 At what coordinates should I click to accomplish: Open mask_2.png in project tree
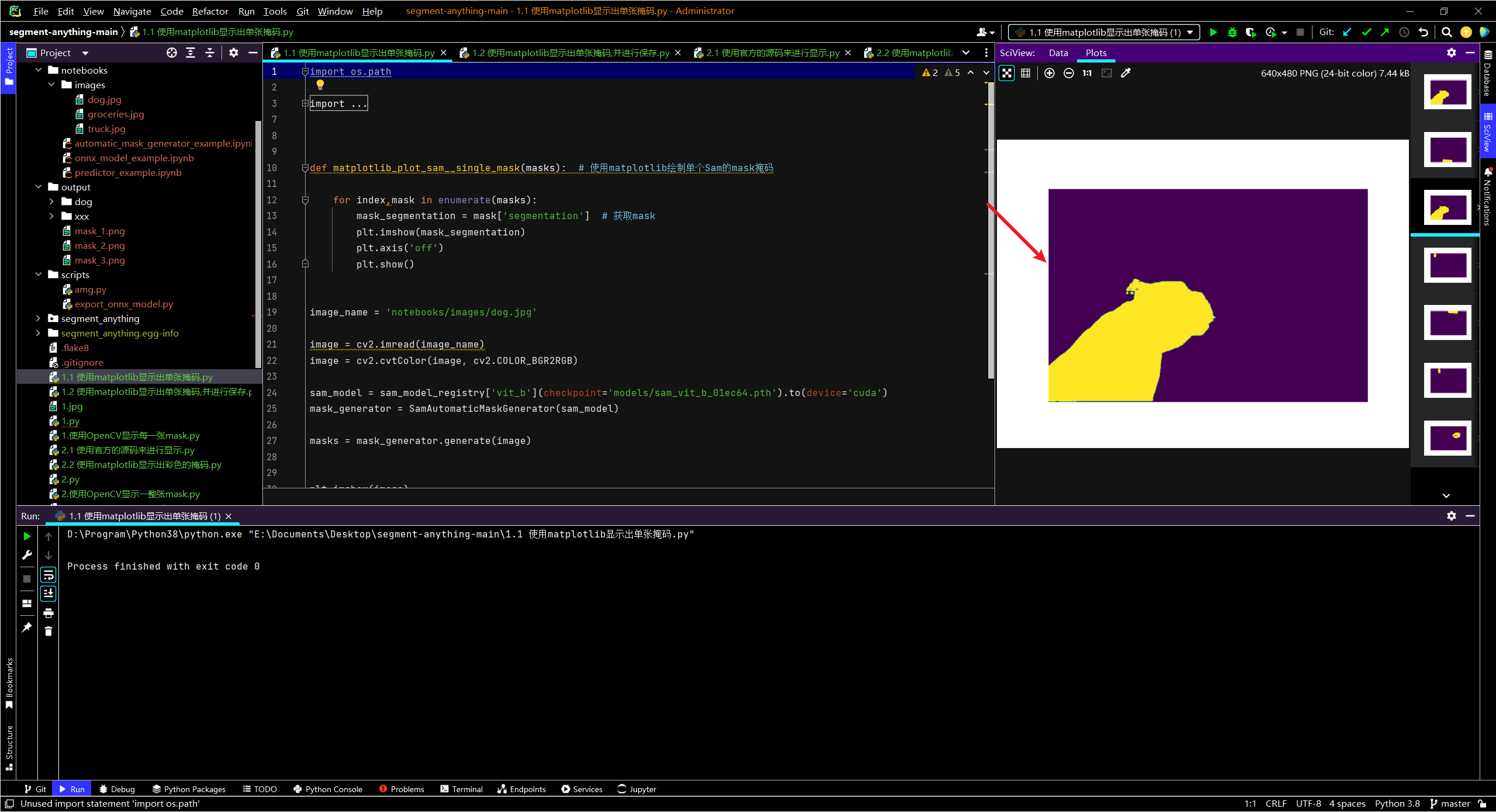pyautogui.click(x=99, y=245)
